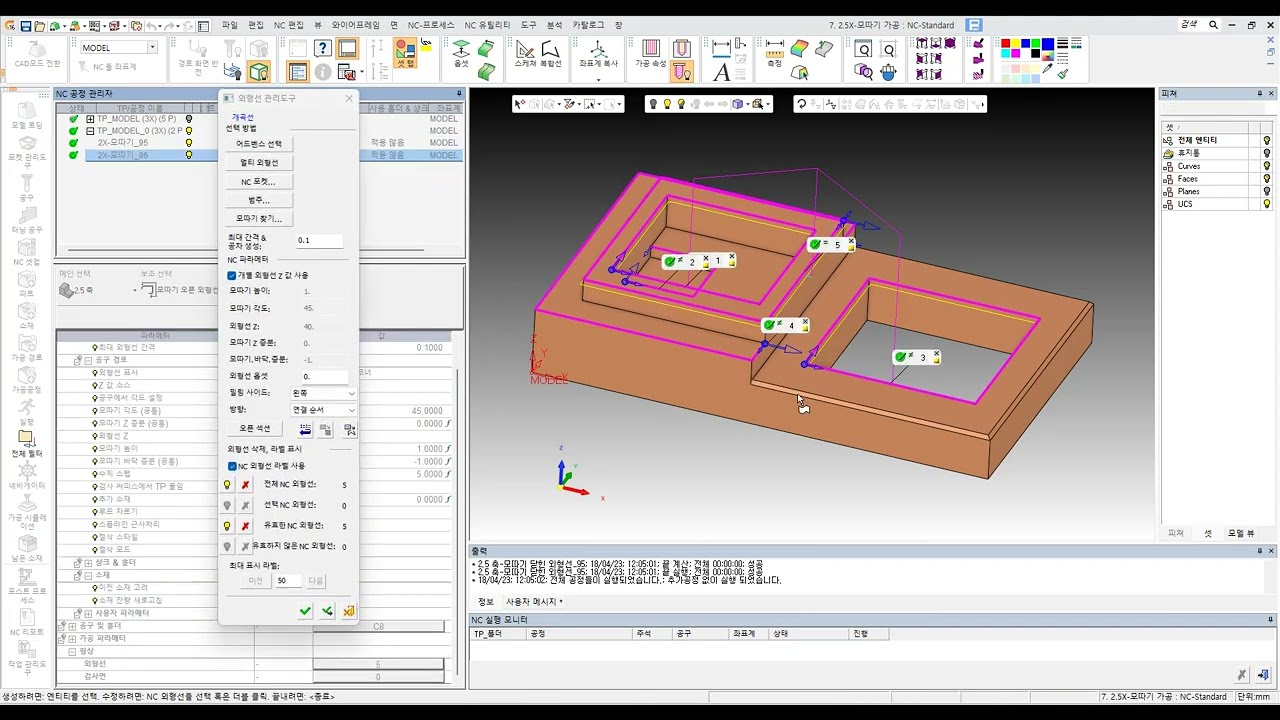Switch to 사용자 메시지 tab

point(534,602)
